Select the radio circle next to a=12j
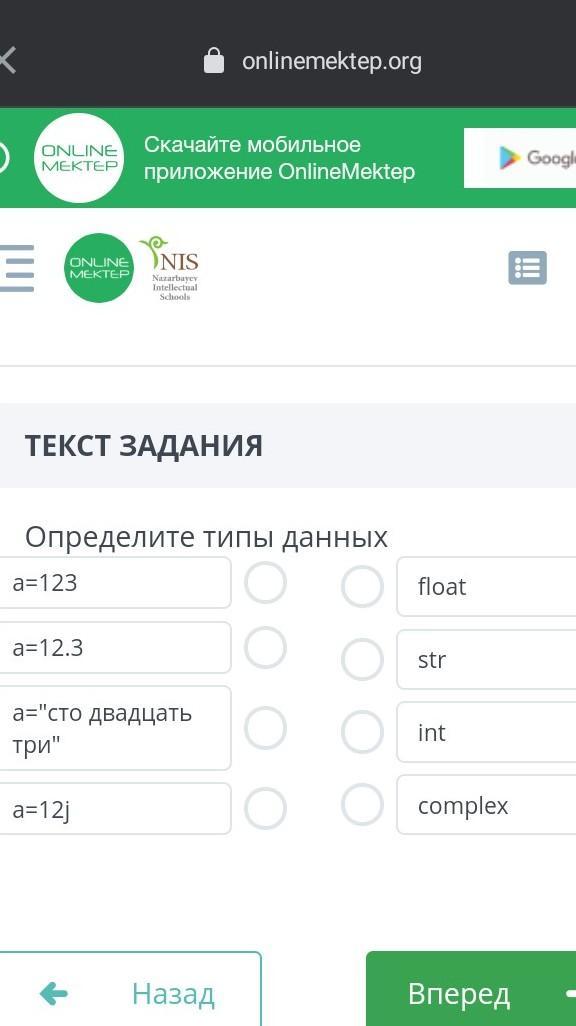576x1026 pixels. click(x=265, y=809)
